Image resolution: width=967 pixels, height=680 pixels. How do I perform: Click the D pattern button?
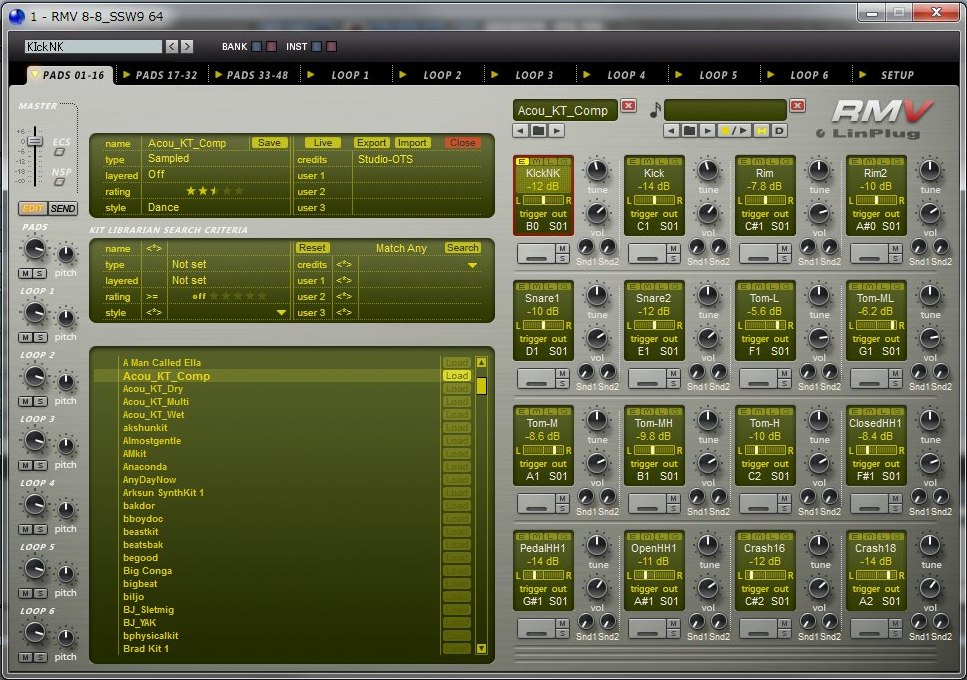[x=780, y=131]
